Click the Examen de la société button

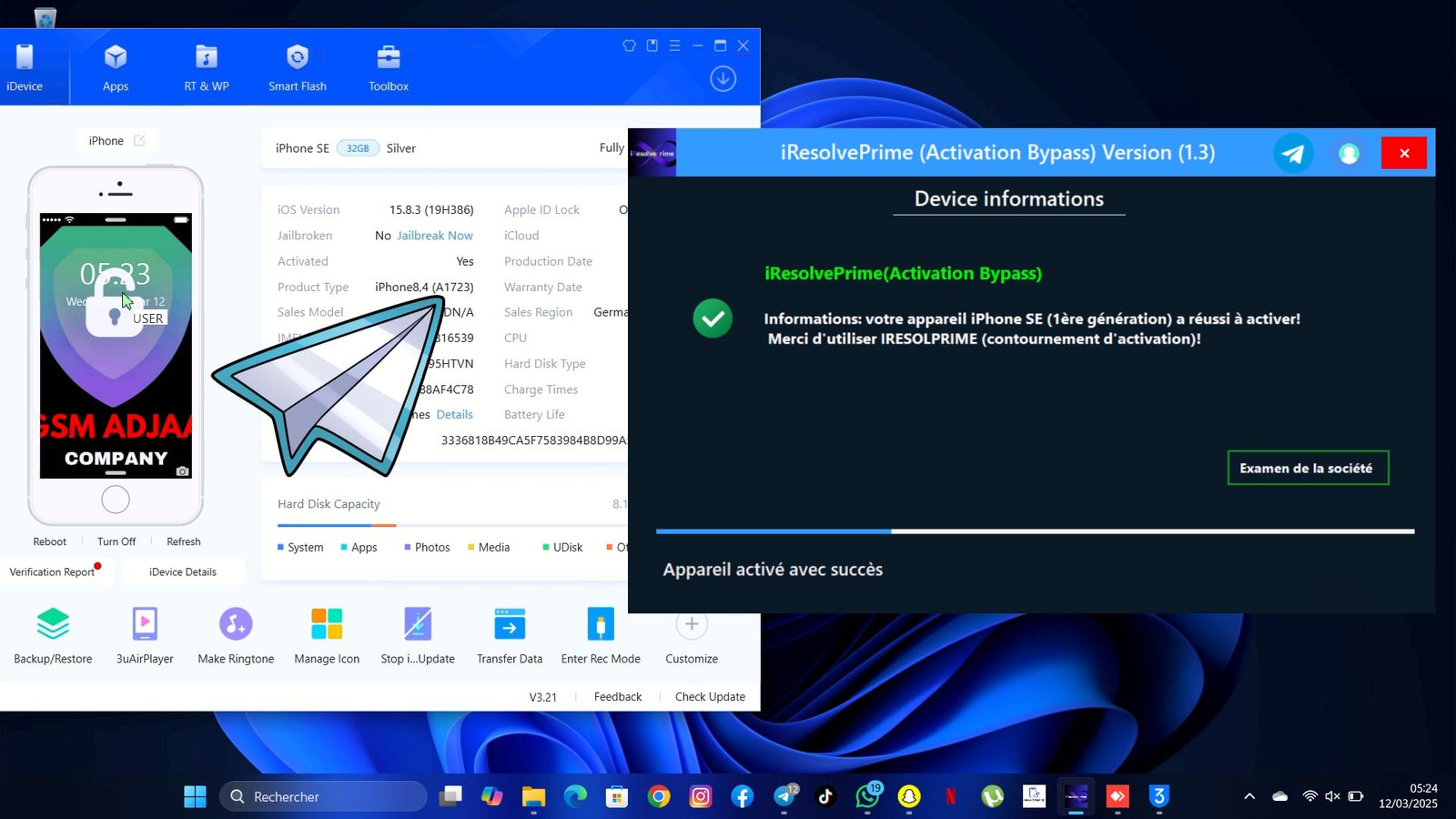click(x=1308, y=468)
